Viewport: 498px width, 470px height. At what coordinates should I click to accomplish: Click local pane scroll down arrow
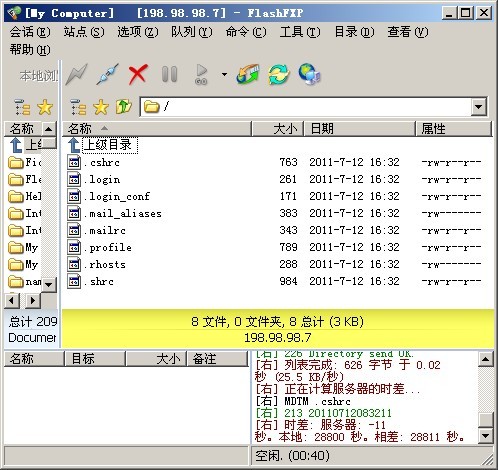[x=49, y=284]
